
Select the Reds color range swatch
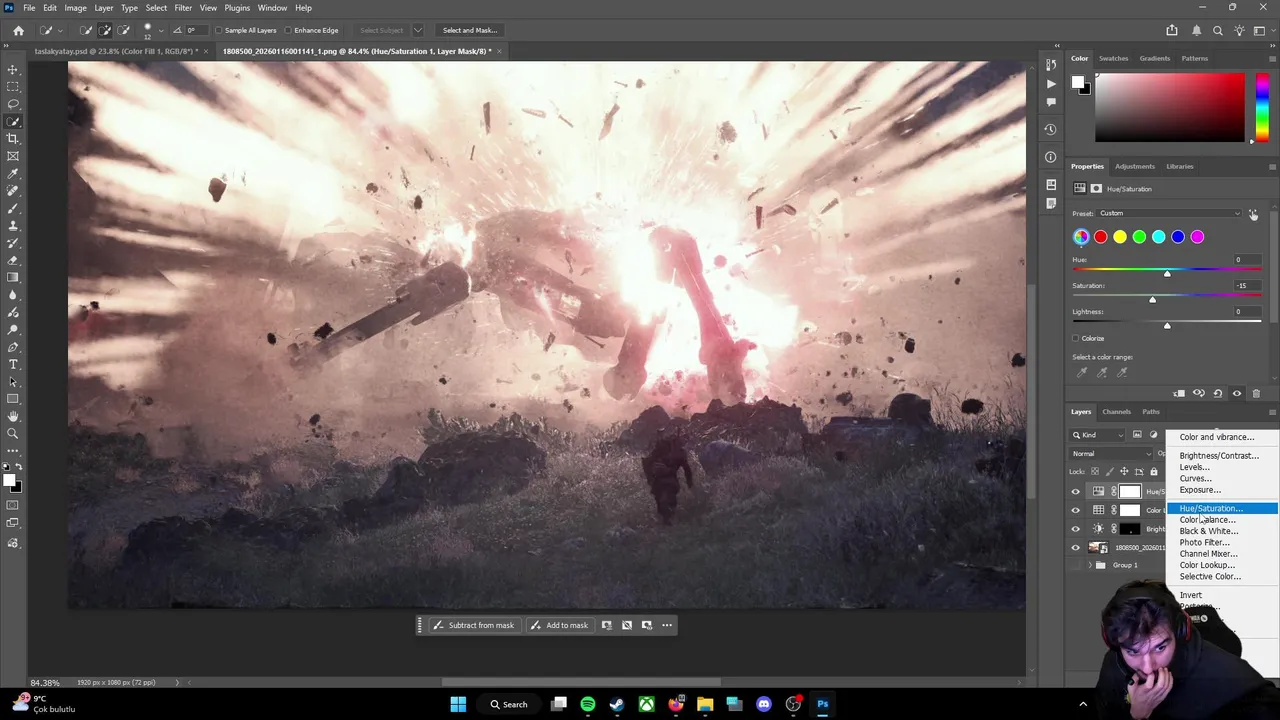[x=1100, y=237]
